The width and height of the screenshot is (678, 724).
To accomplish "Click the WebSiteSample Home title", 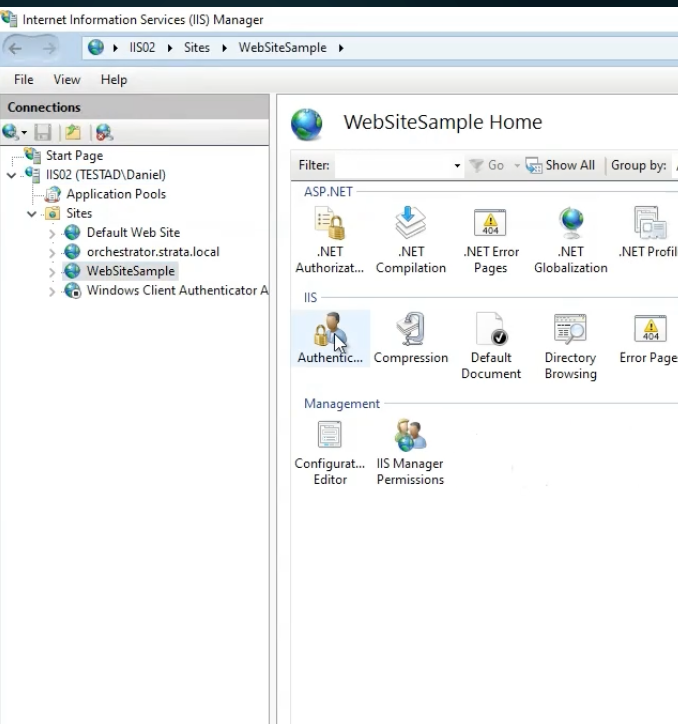I will (x=442, y=122).
